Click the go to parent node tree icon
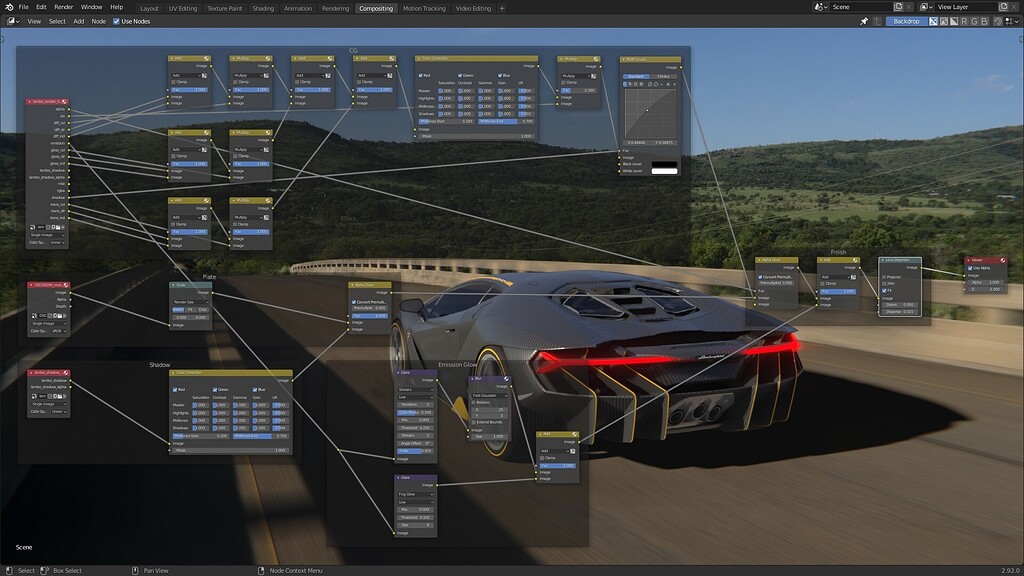1024x576 pixels. point(877,21)
